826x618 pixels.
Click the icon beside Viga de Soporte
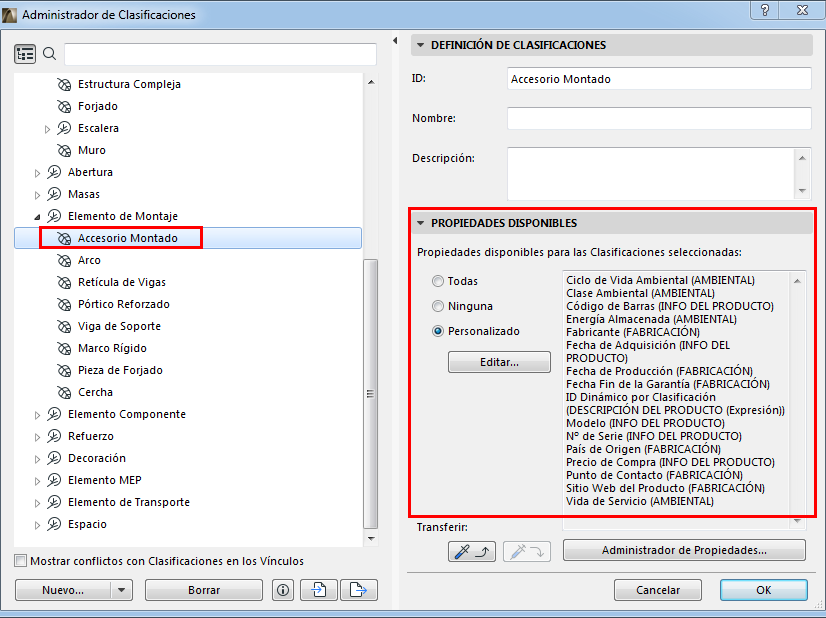(x=64, y=327)
